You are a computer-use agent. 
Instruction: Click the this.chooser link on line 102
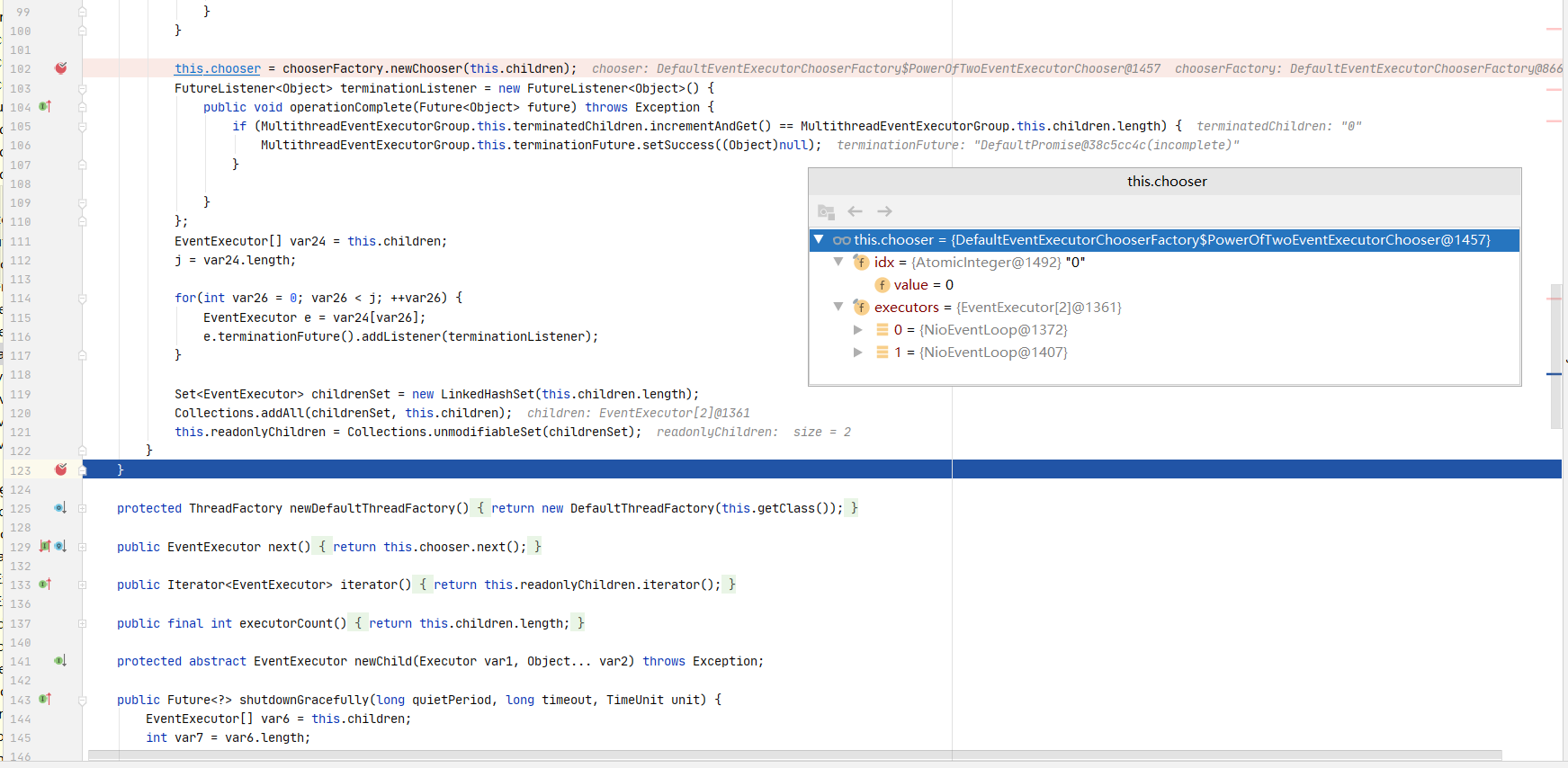pos(218,68)
